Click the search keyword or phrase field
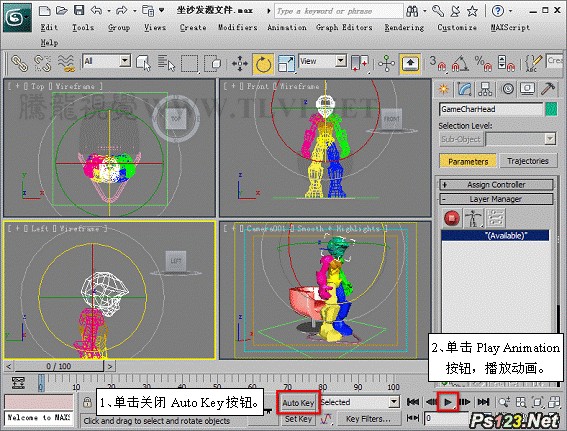Screen dimensions: 567x431 click(x=339, y=11)
